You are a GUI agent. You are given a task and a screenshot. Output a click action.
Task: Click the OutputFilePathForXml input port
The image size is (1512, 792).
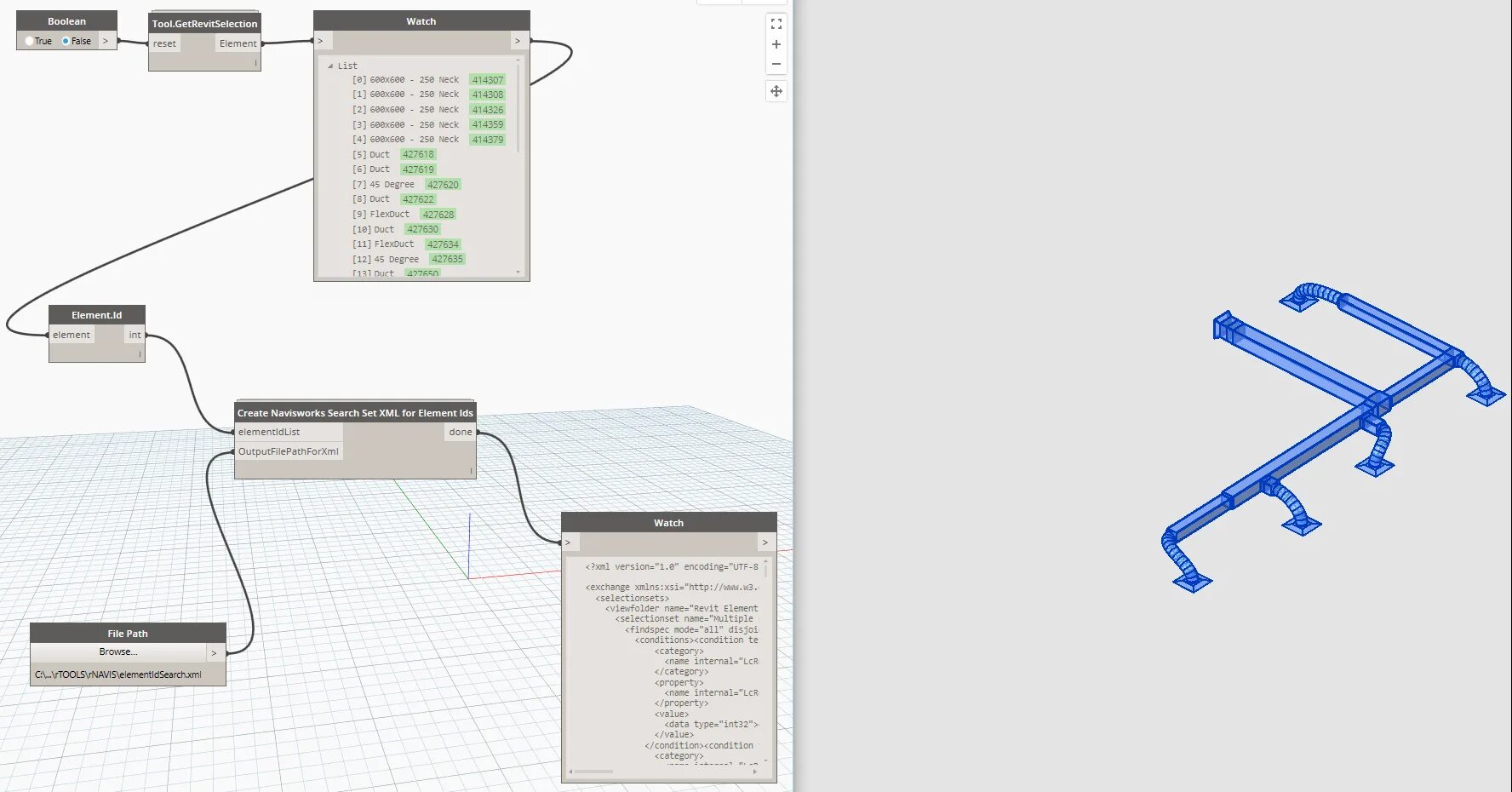pyautogui.click(x=289, y=451)
